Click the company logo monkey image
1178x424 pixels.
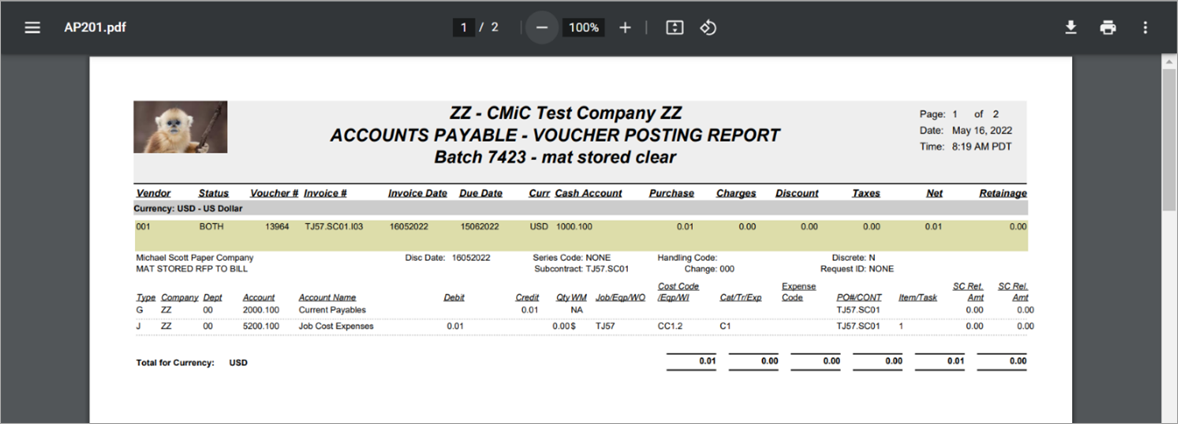coord(180,127)
